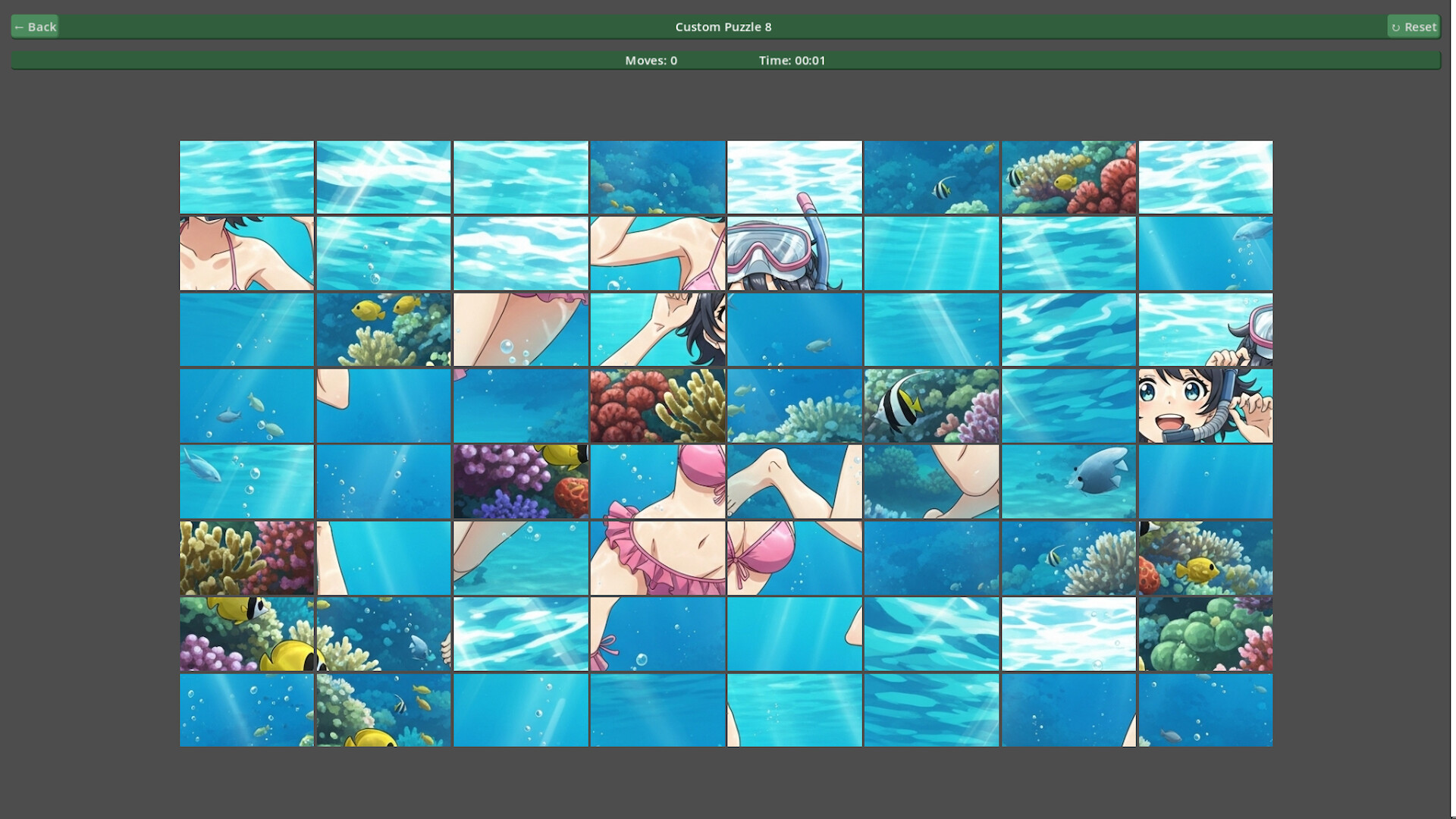The image size is (1456, 819).
Task: Click the tile with the girl's shoulder and strap
Action: point(246,253)
